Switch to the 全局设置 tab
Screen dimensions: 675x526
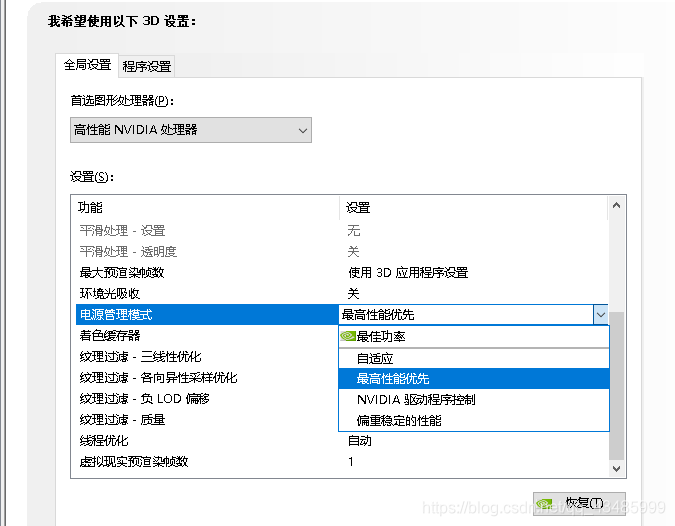(87, 65)
